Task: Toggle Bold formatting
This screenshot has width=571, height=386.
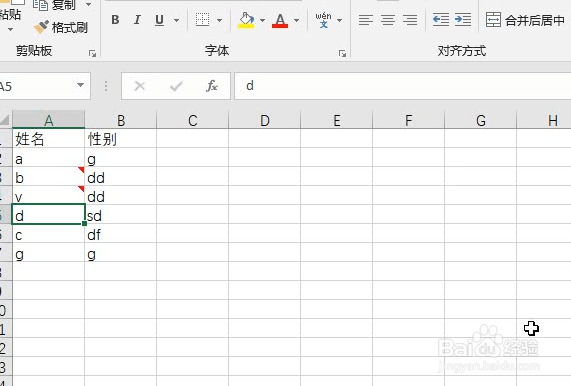Action: coord(115,20)
